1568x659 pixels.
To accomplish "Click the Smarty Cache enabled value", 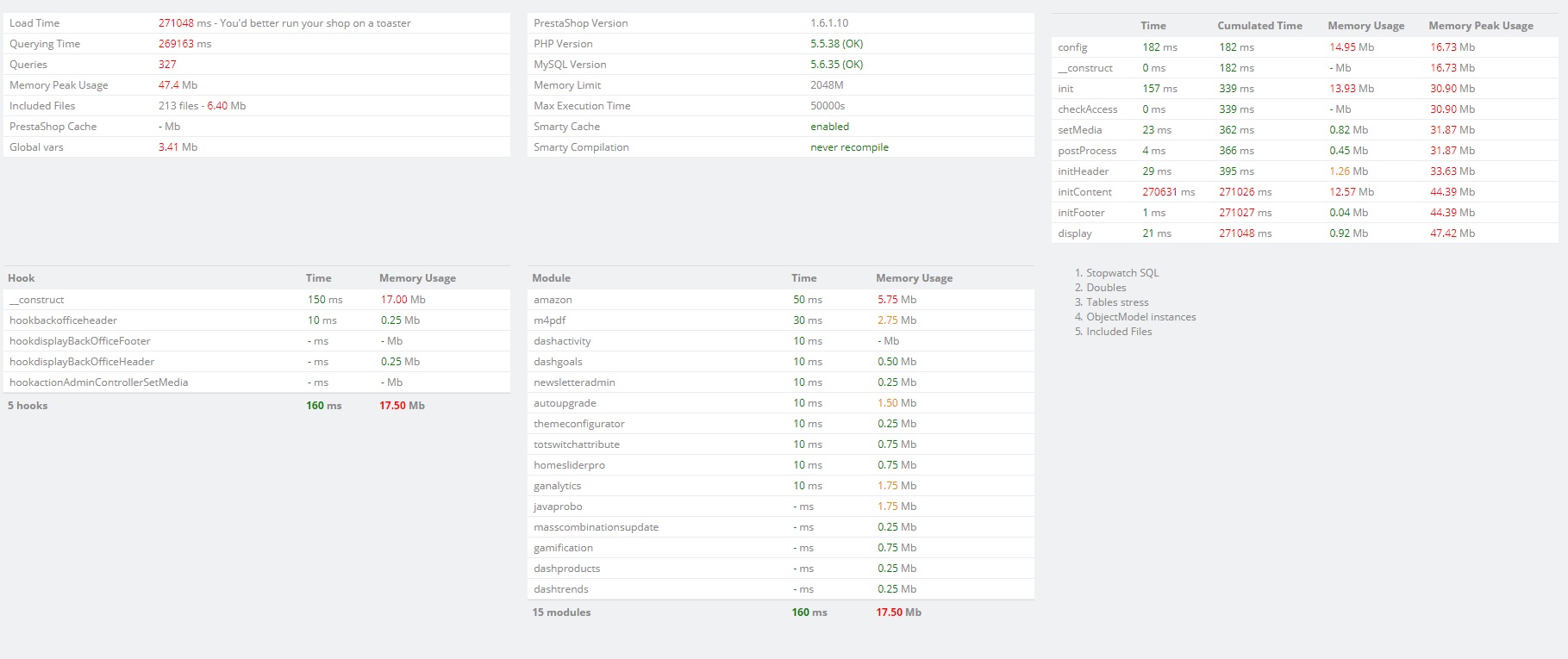I will click(829, 127).
